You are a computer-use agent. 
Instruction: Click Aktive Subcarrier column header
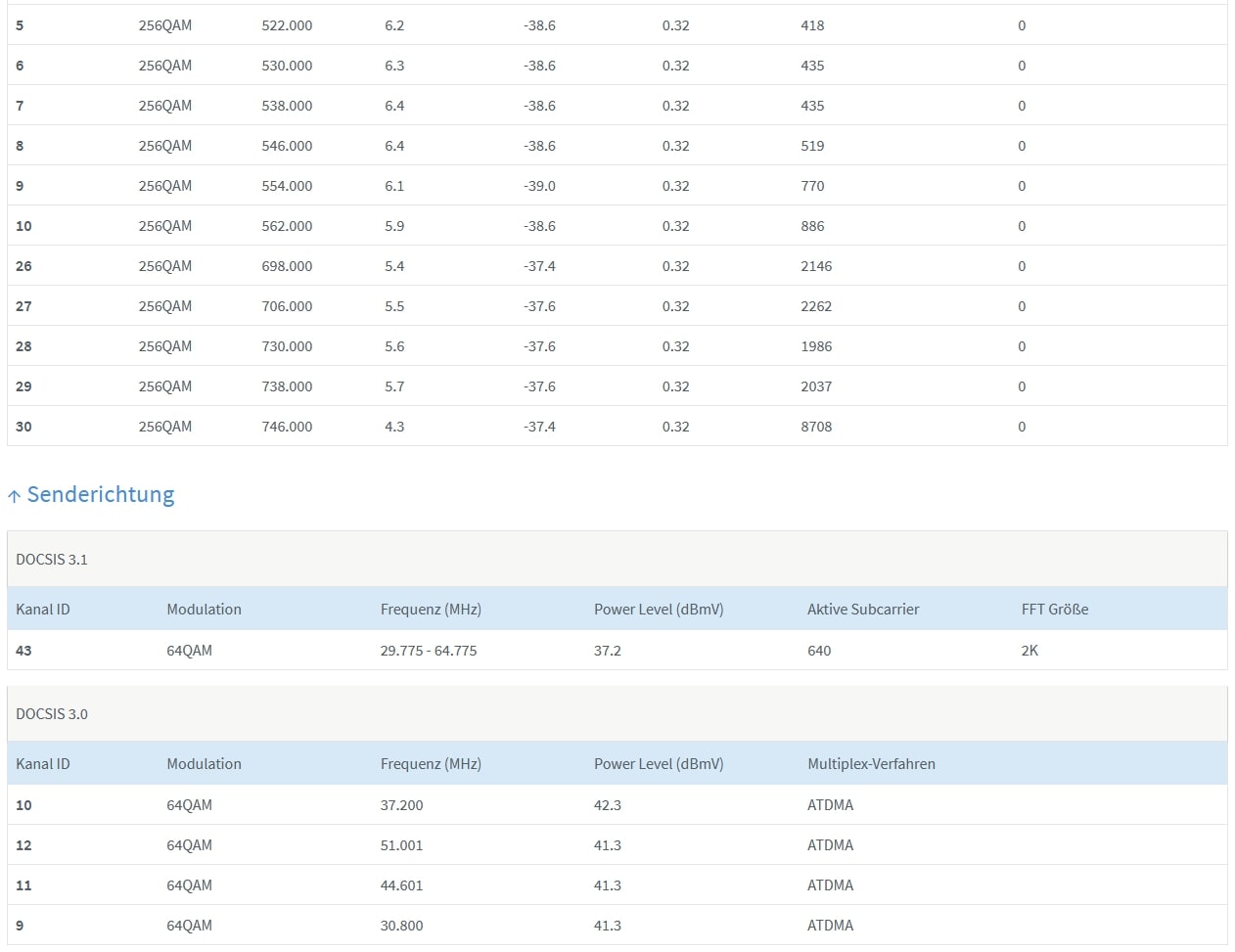(x=863, y=610)
